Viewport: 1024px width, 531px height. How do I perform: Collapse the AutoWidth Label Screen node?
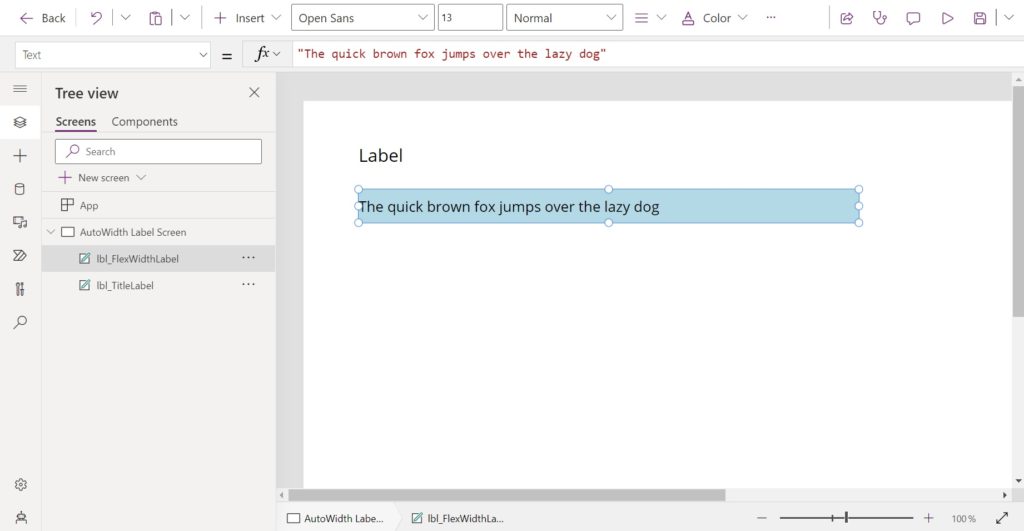pyautogui.click(x=51, y=232)
